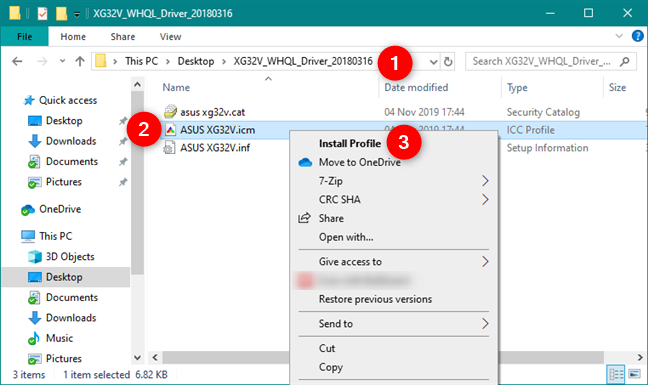Expand the ribbon with the chevron
This screenshot has height=385, width=648.
coord(619,36)
